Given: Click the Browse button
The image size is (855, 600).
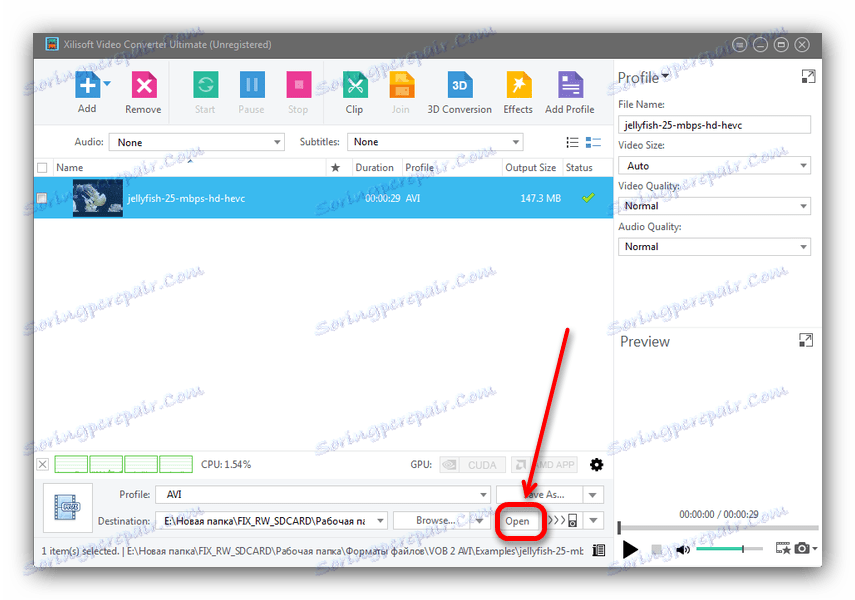Looking at the screenshot, I should point(432,520).
